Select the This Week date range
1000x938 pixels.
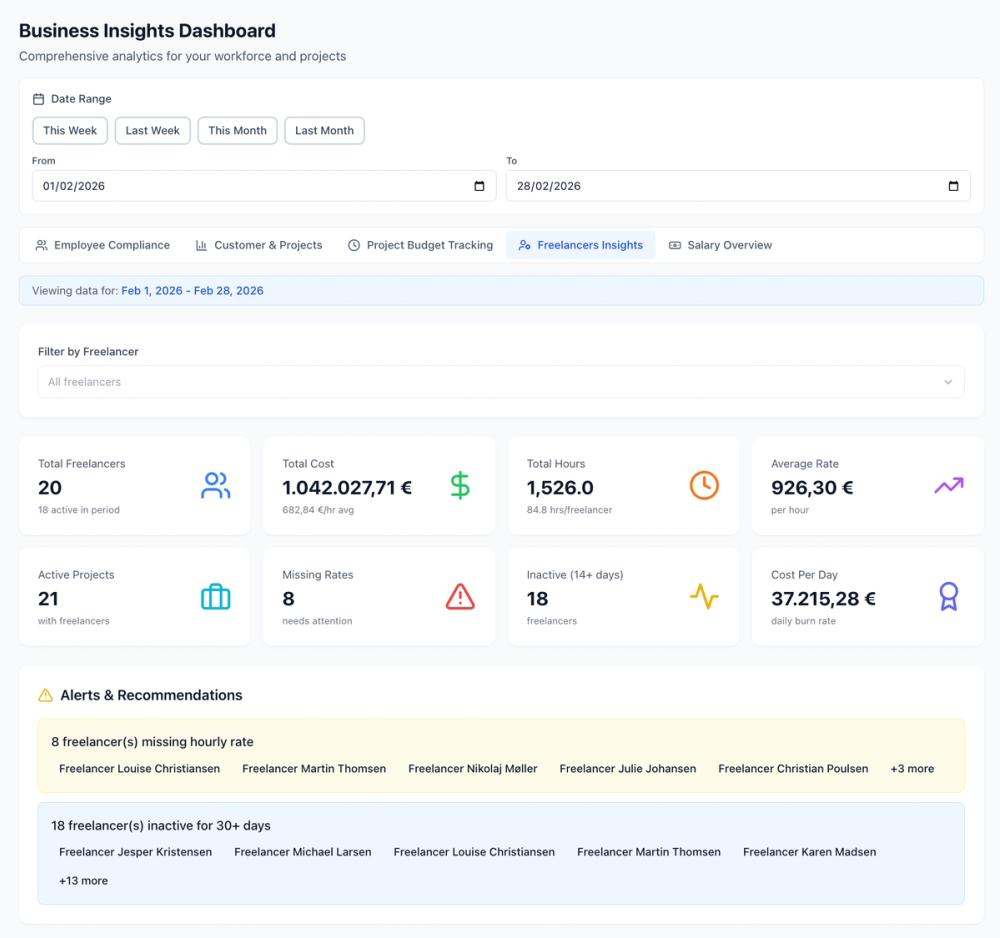click(x=70, y=131)
